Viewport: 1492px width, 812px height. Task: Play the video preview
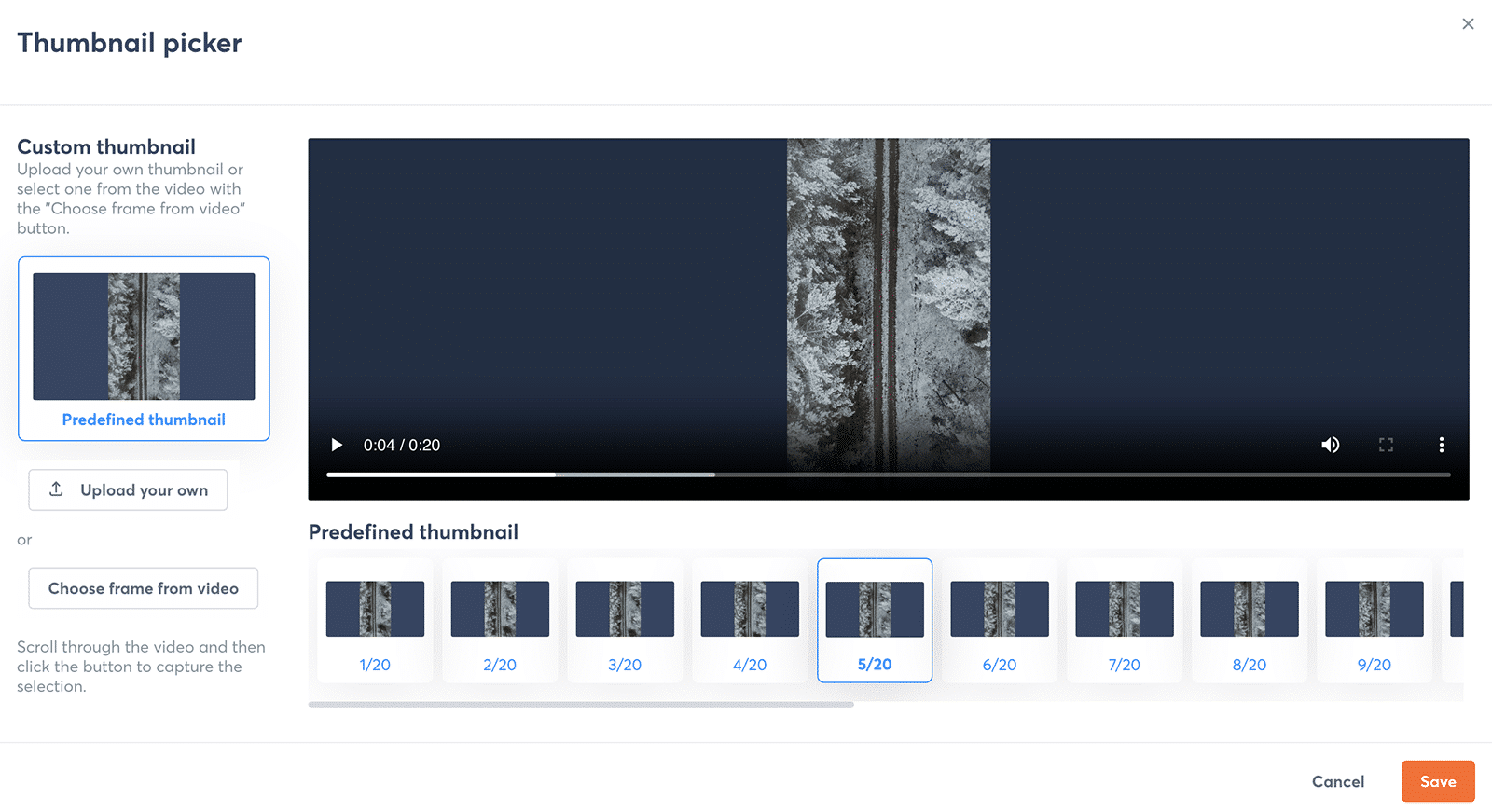pyautogui.click(x=337, y=445)
